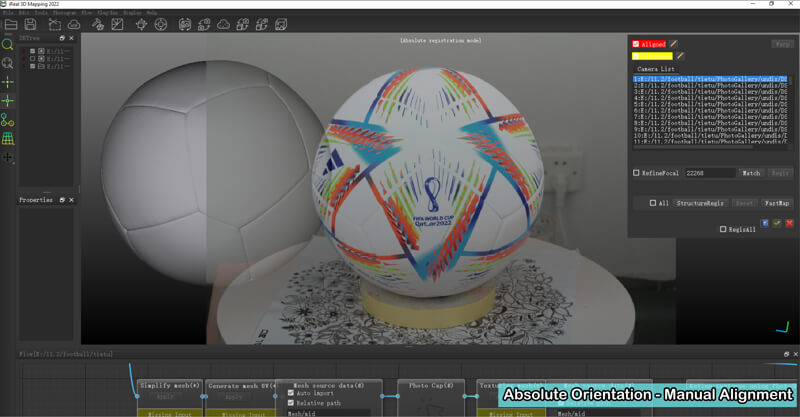Click the blue save icon near RegisAll
The width and height of the screenshot is (800, 417).
pos(765,223)
